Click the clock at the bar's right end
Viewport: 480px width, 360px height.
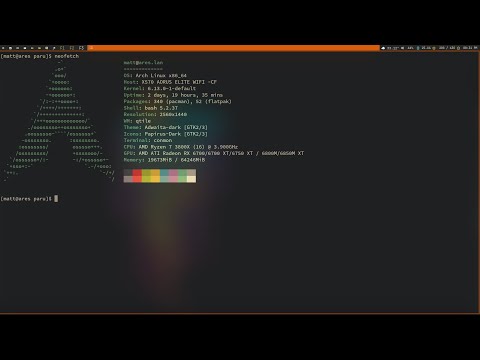click(470, 48)
